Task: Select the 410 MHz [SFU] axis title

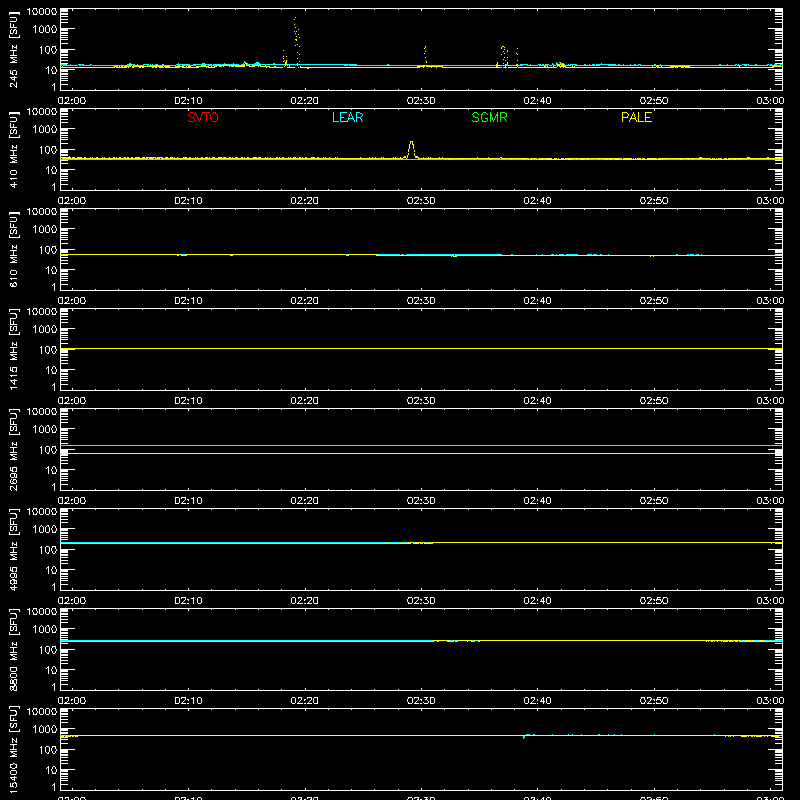Action: pos(13,149)
